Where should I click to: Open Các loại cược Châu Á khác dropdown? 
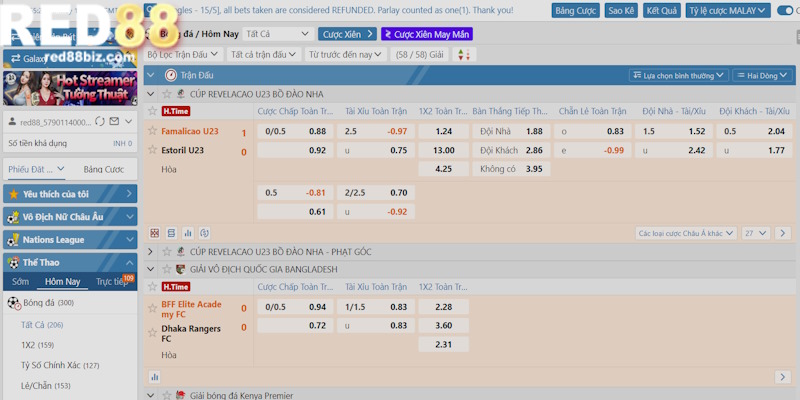point(686,233)
